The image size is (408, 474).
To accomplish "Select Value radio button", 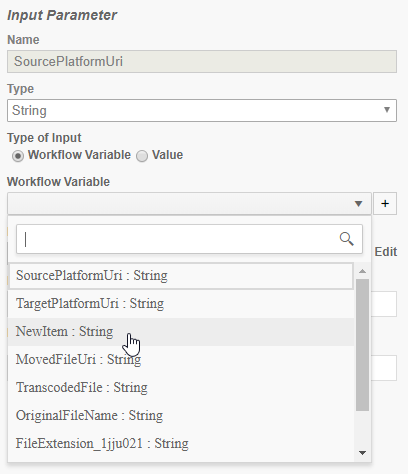I will 142,156.
